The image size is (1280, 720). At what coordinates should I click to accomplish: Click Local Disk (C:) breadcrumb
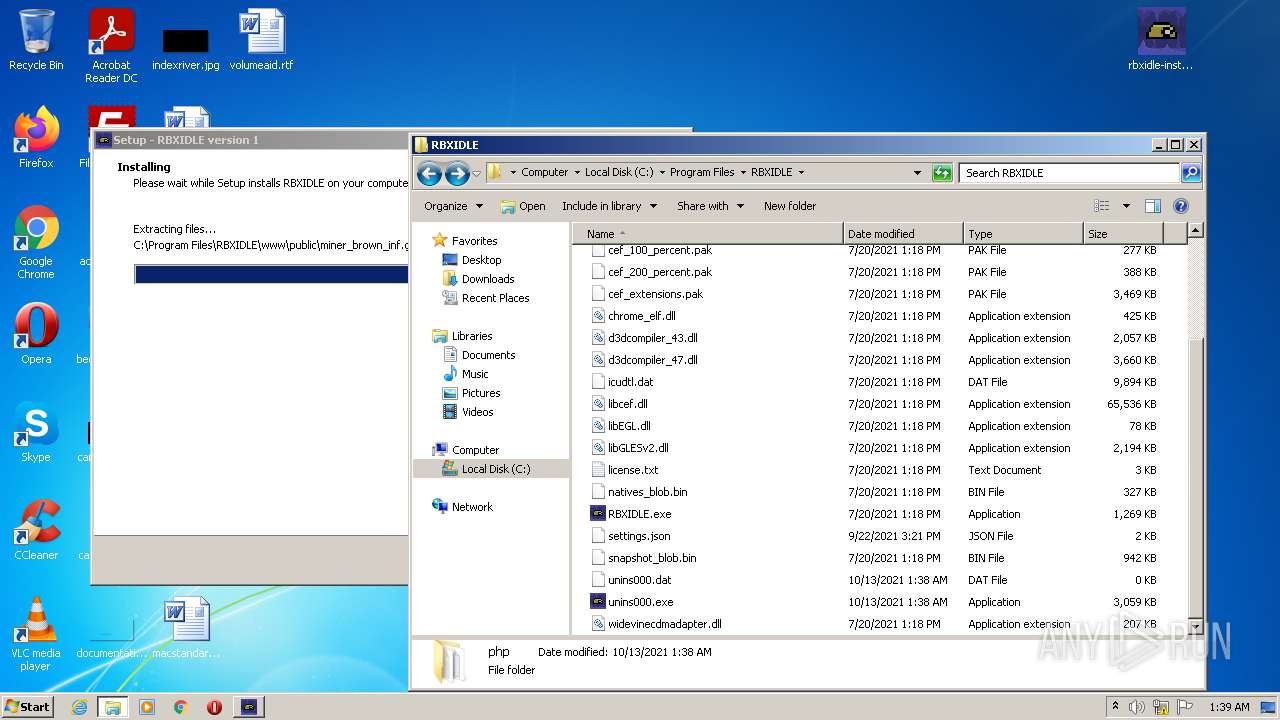tap(619, 172)
